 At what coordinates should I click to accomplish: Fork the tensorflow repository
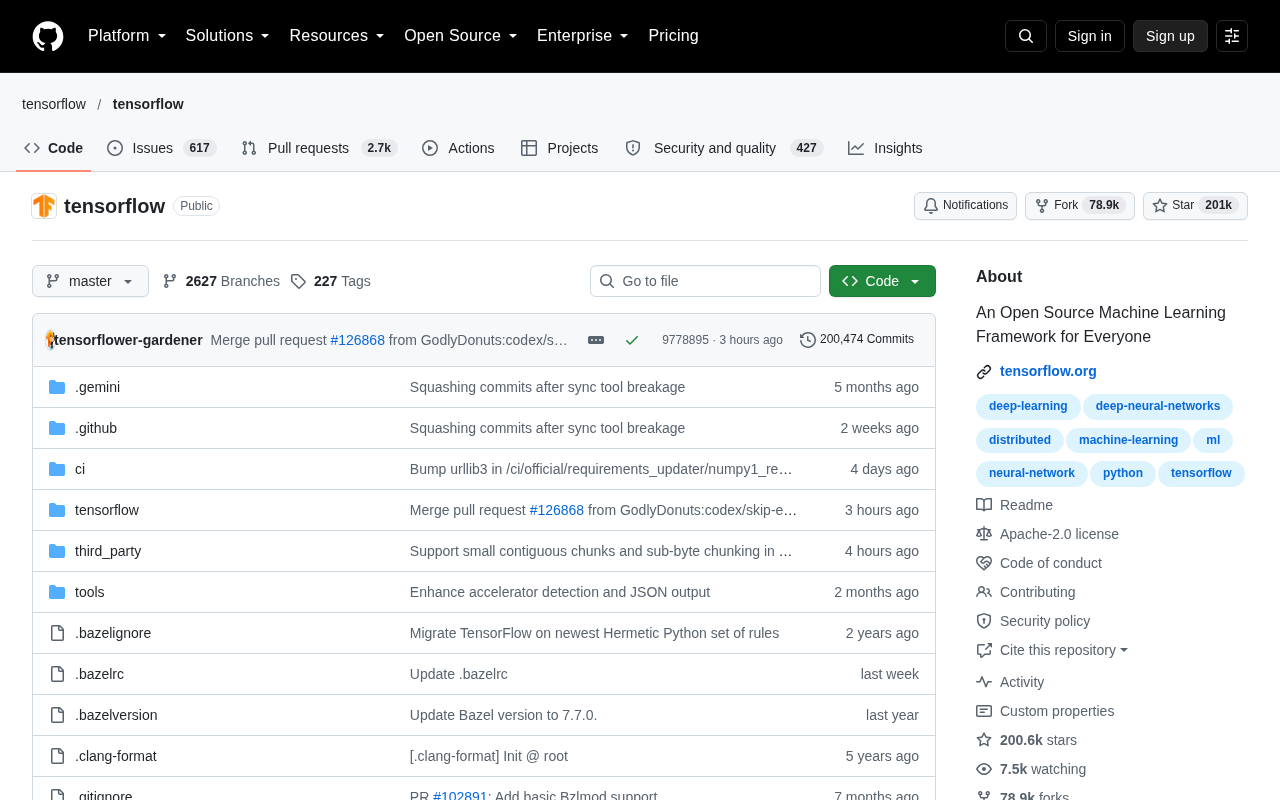[1080, 206]
